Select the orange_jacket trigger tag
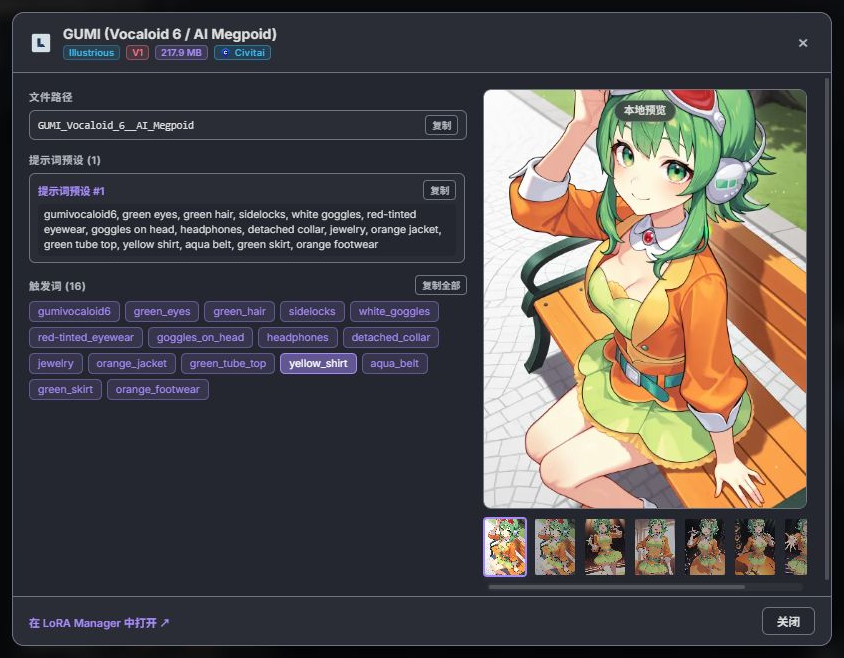 131,363
